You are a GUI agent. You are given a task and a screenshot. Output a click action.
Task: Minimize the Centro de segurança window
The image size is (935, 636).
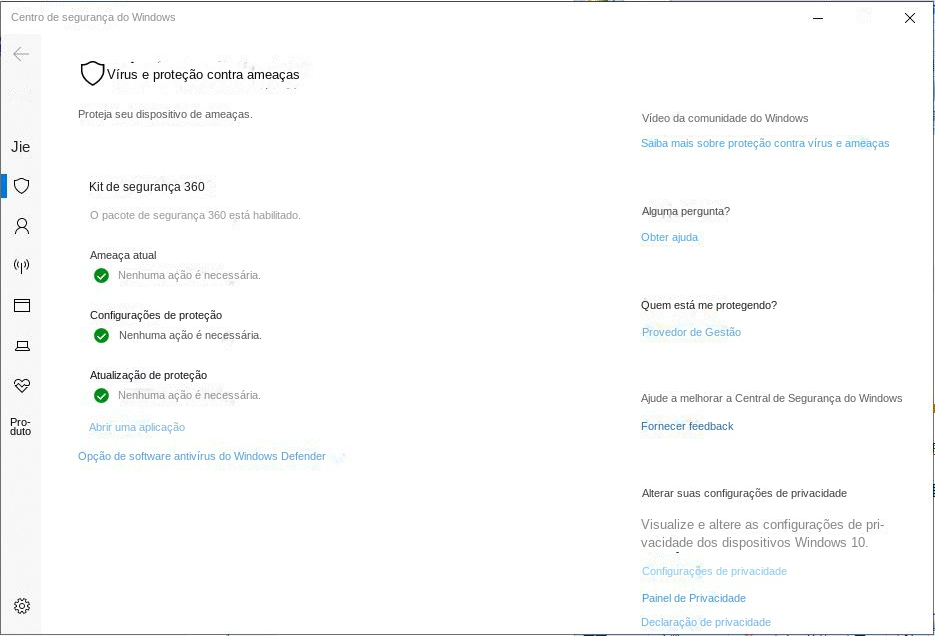click(x=818, y=18)
